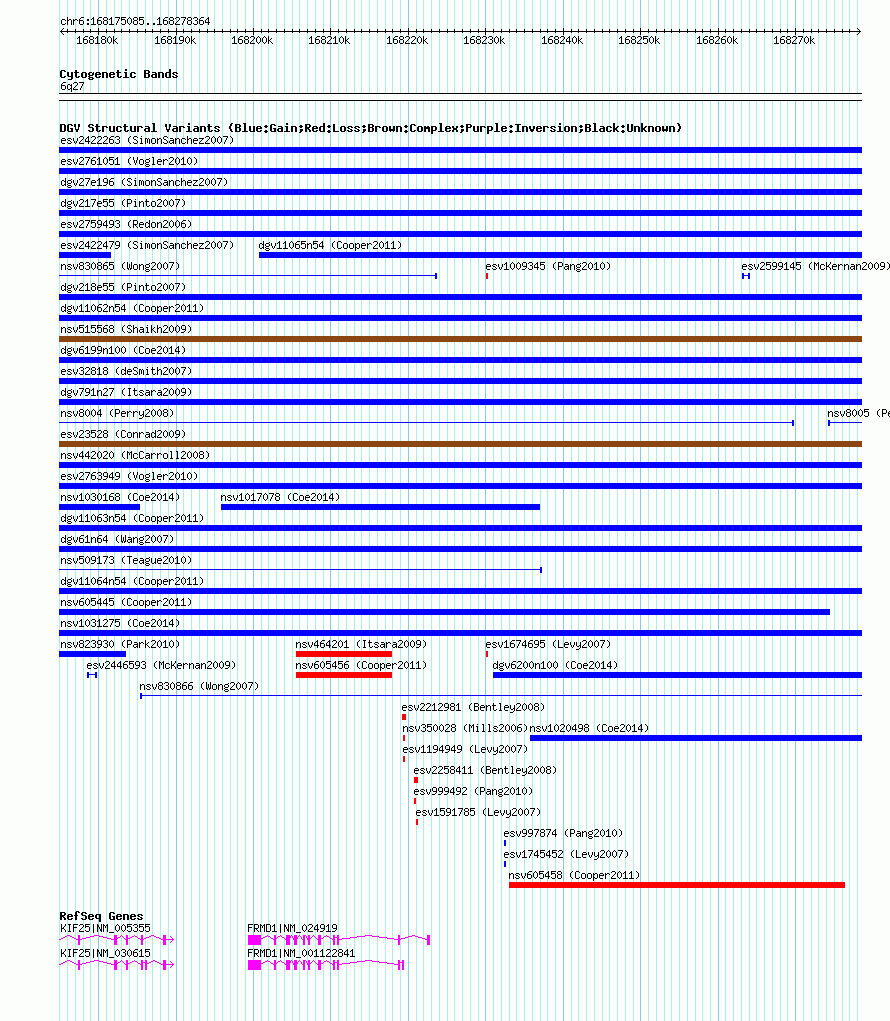Image resolution: width=890 pixels, height=1021 pixels.
Task: Click dgv11064n54 (Cooper2011) label
Action: [x=132, y=581]
